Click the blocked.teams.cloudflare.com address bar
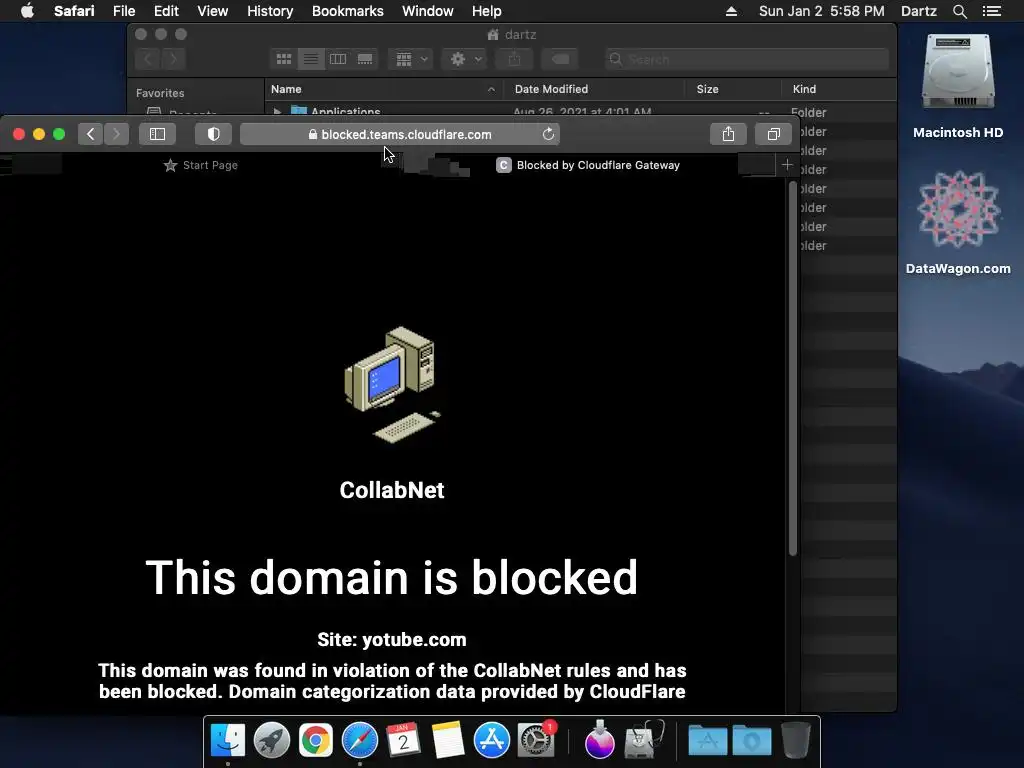Screen dimensions: 1024x768 click(400, 135)
